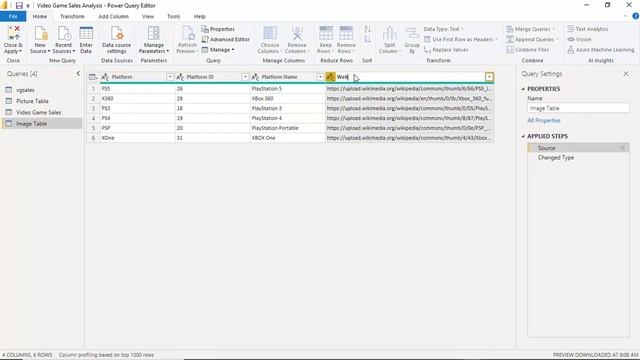Switch to Home tab
Screen dimensions: 640x360
[x=40, y=16]
